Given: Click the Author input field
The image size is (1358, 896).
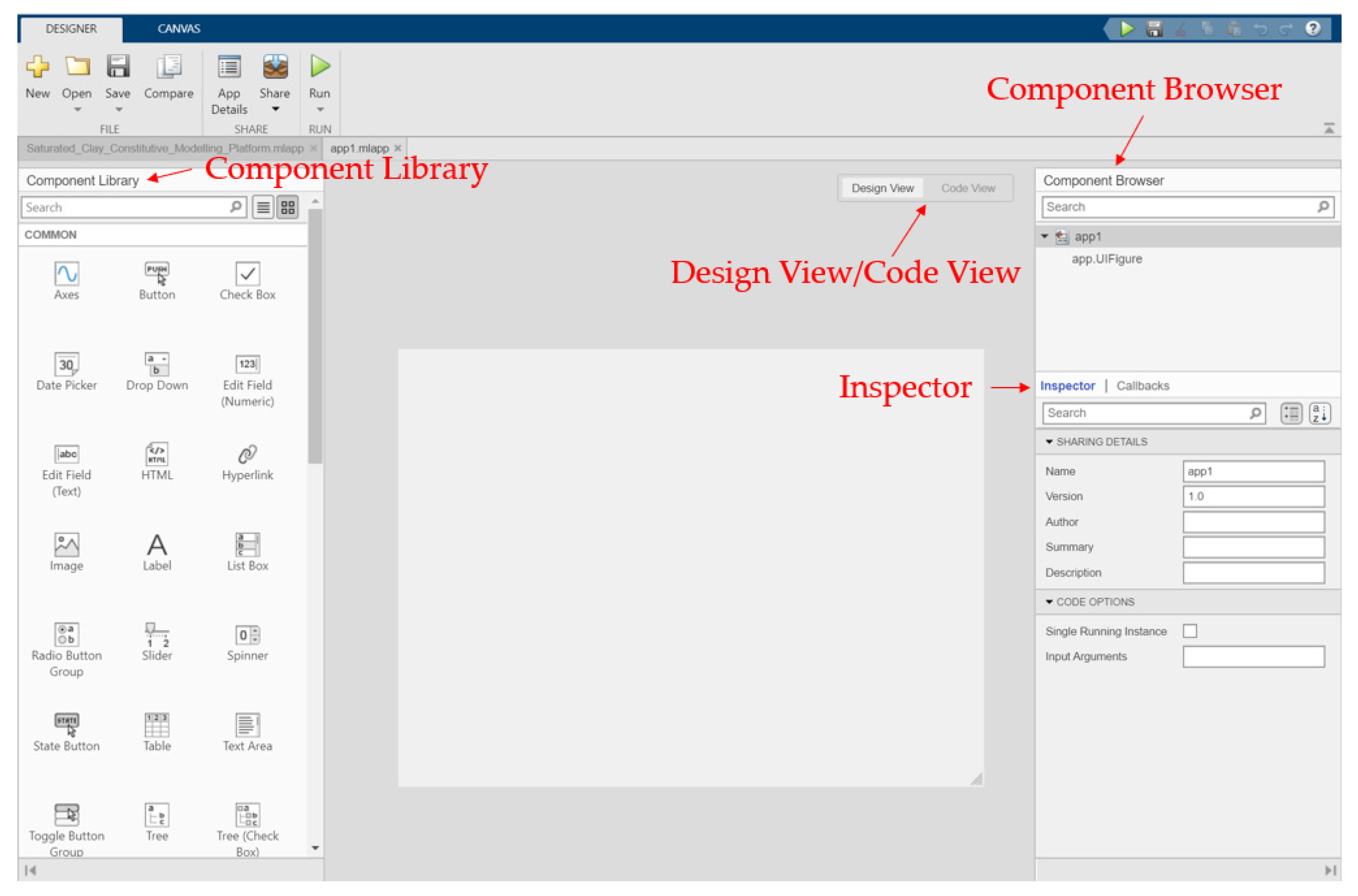Looking at the screenshot, I should [x=1253, y=522].
